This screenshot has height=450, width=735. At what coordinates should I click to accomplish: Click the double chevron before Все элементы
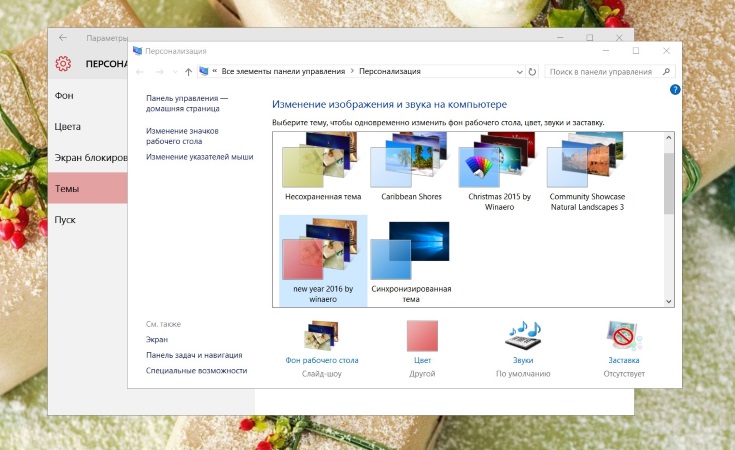214,71
